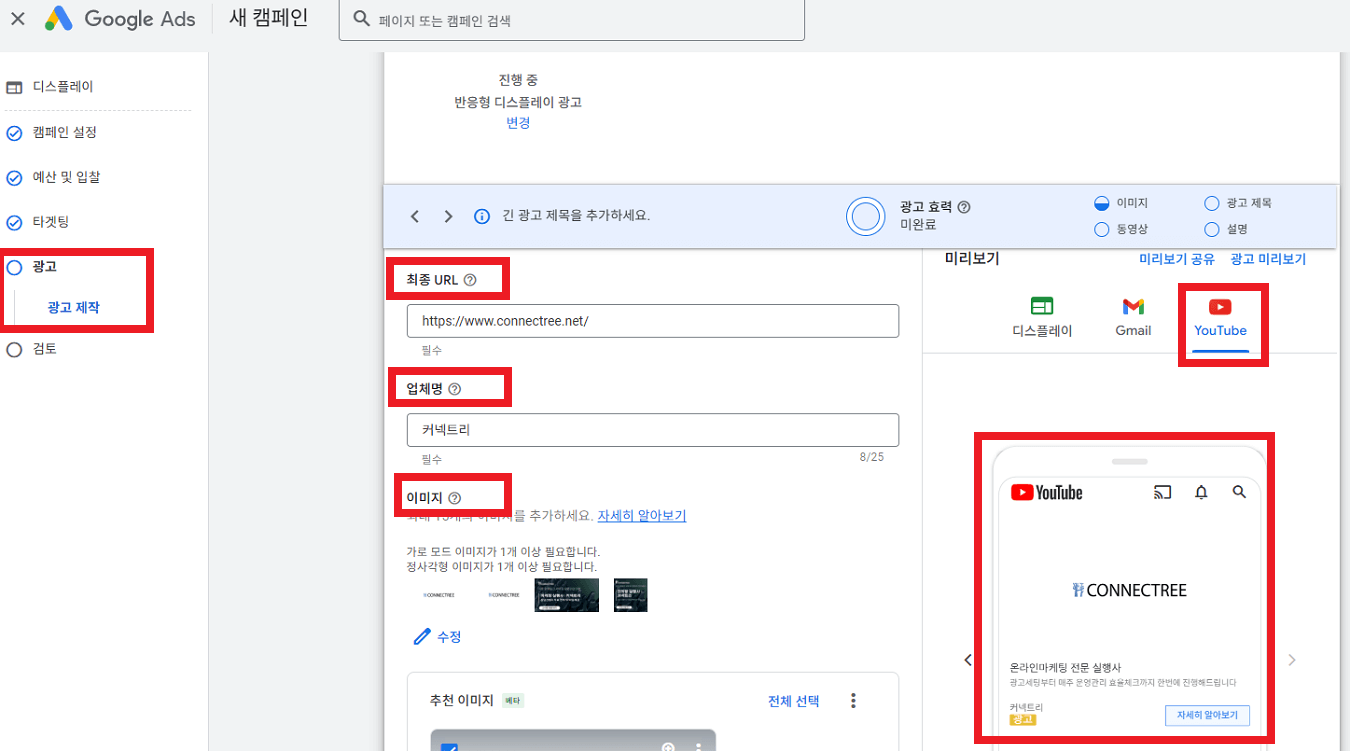Image resolution: width=1350 pixels, height=751 pixels.
Task: Click 미리보기 공유 link
Action: [1177, 259]
